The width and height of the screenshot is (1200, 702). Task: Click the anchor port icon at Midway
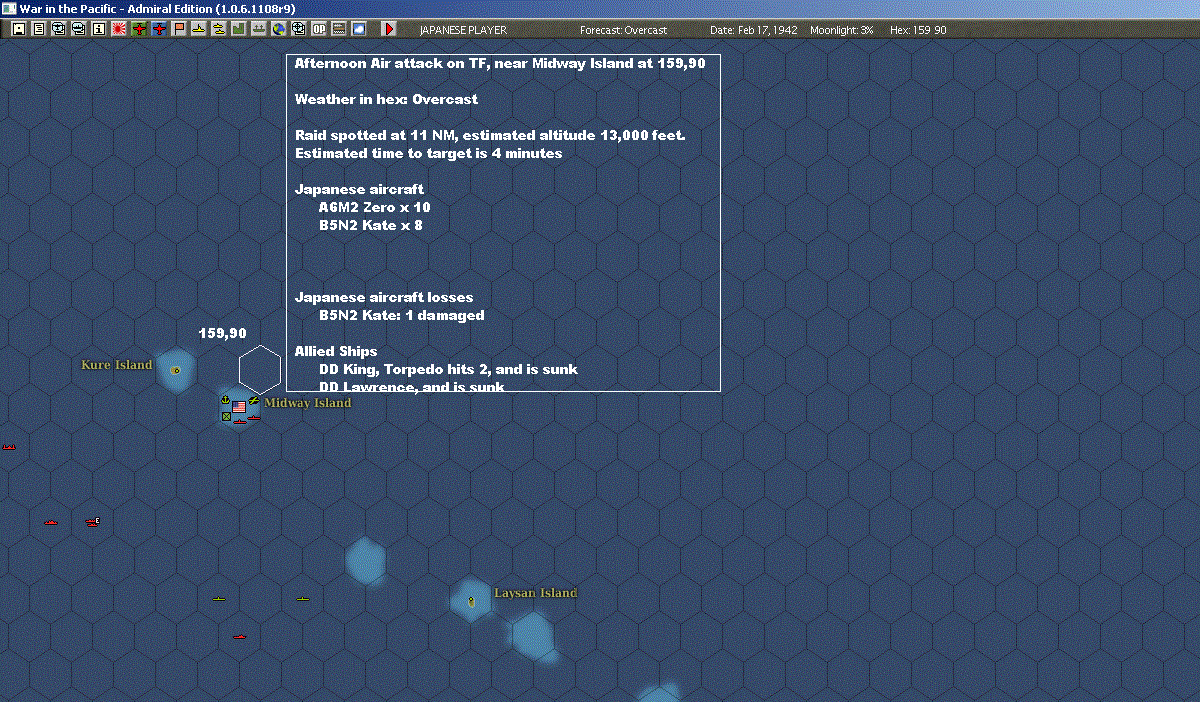click(x=225, y=400)
